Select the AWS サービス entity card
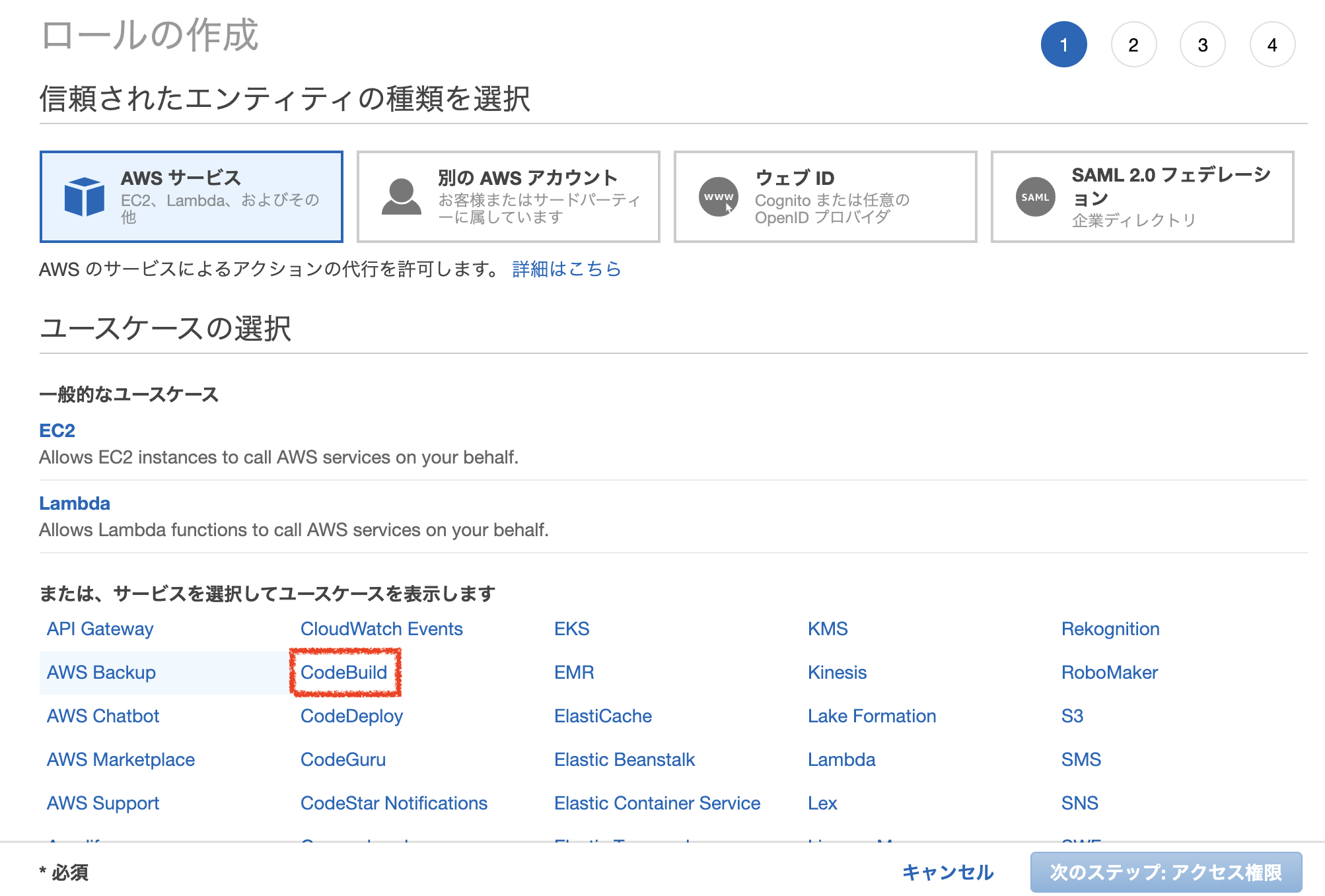The image size is (1325, 896). [192, 197]
